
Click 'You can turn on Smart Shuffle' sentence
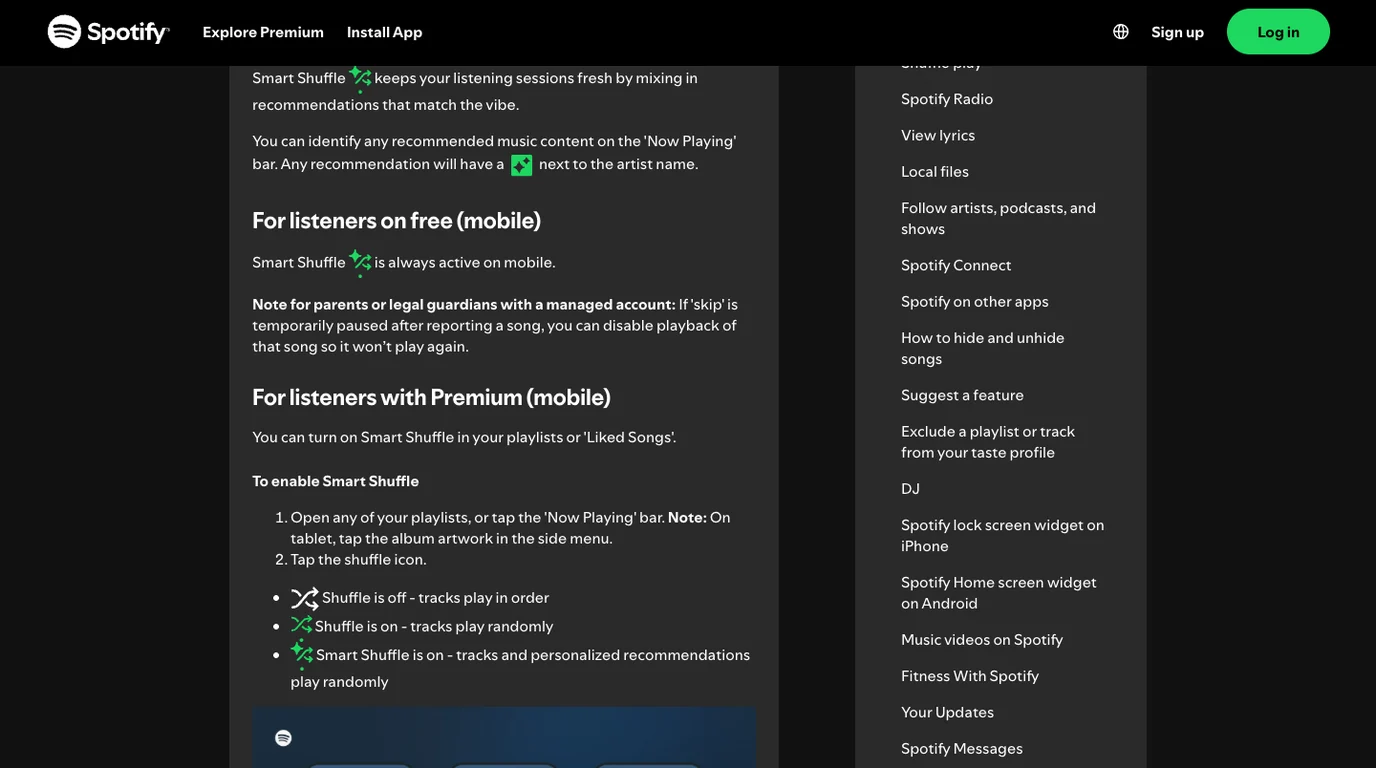click(x=464, y=437)
